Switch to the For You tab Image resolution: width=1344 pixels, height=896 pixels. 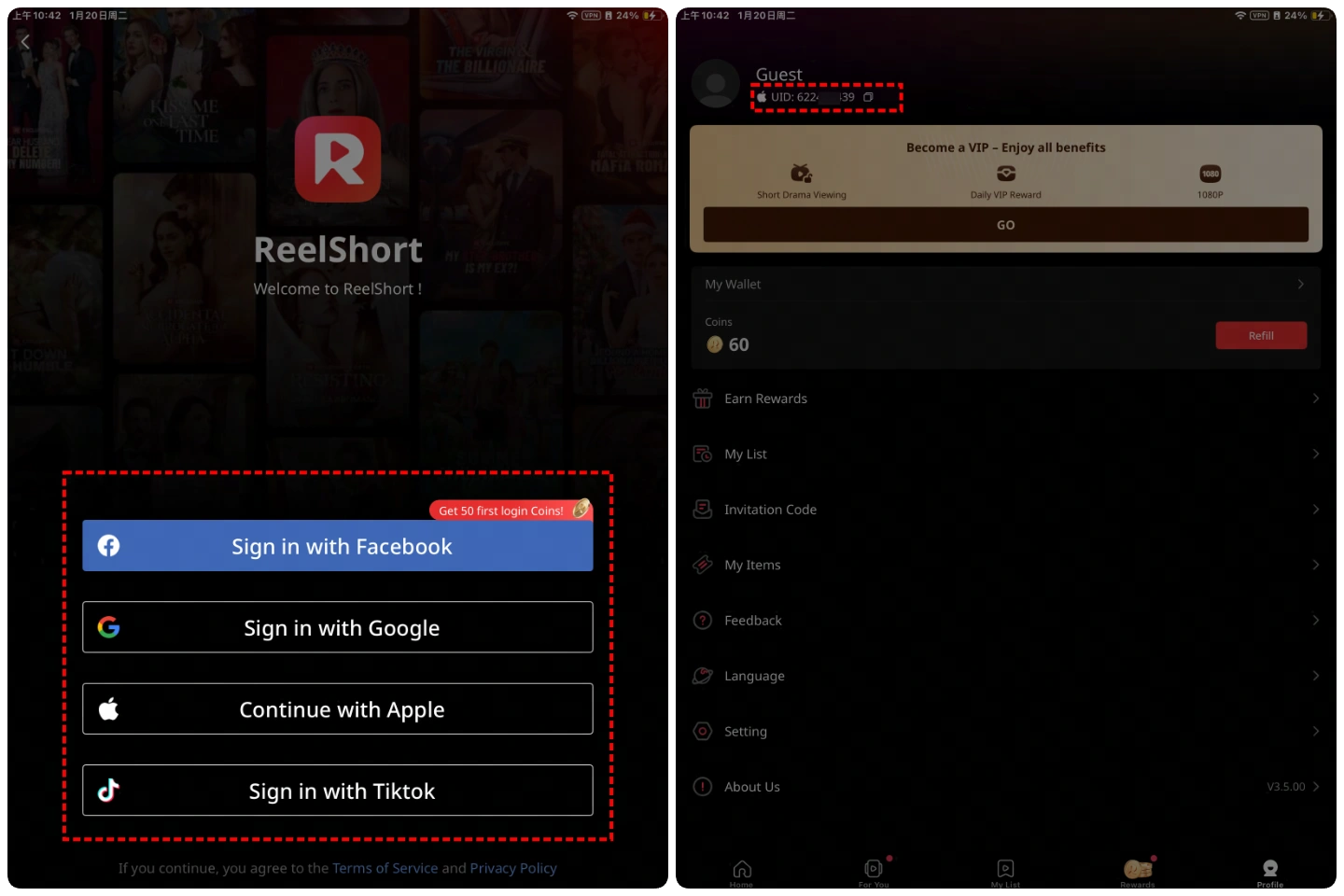click(x=874, y=874)
